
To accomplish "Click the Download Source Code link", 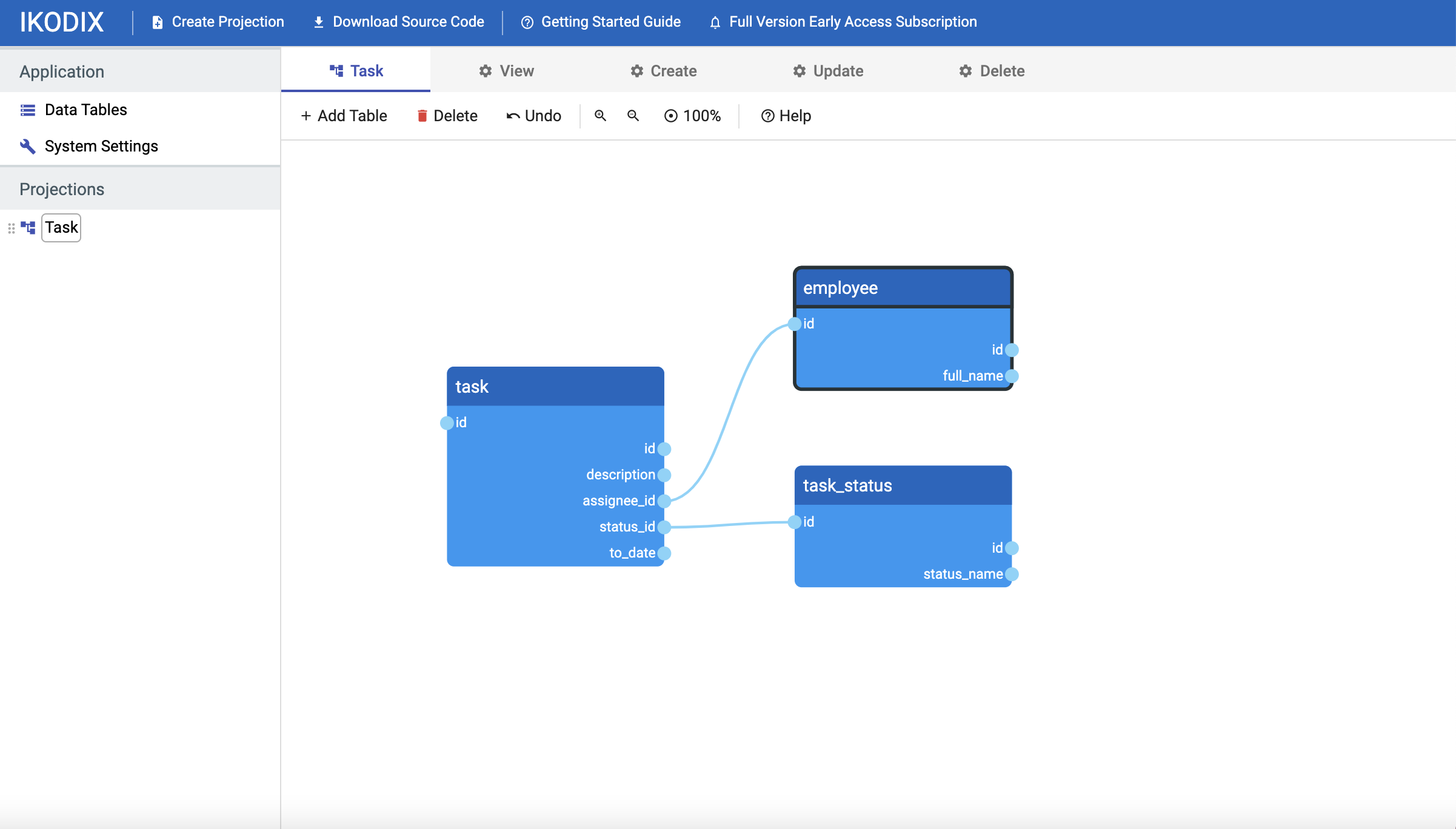I will pos(398,22).
